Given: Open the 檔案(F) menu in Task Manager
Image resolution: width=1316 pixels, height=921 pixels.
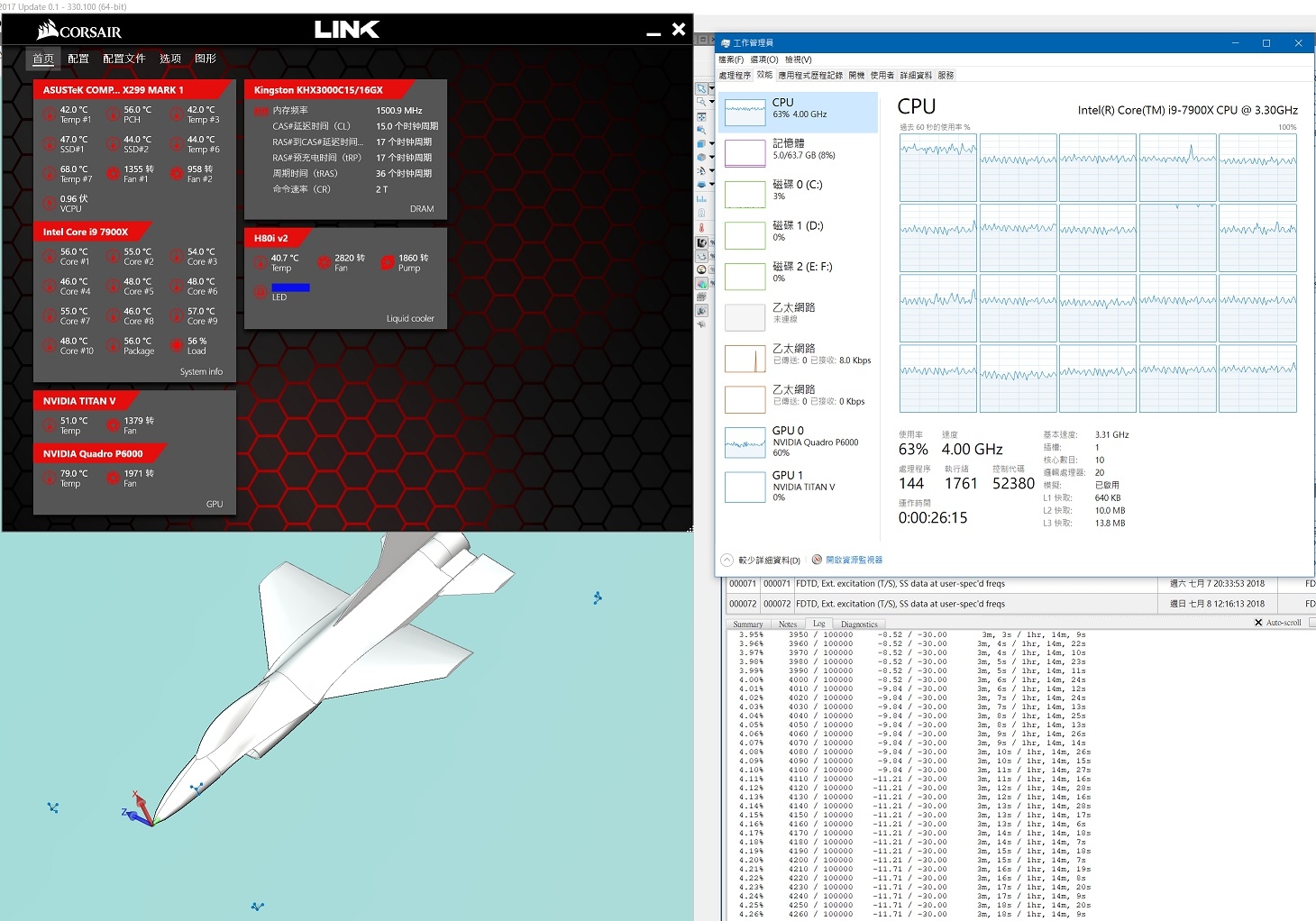Looking at the screenshot, I should coord(731,59).
